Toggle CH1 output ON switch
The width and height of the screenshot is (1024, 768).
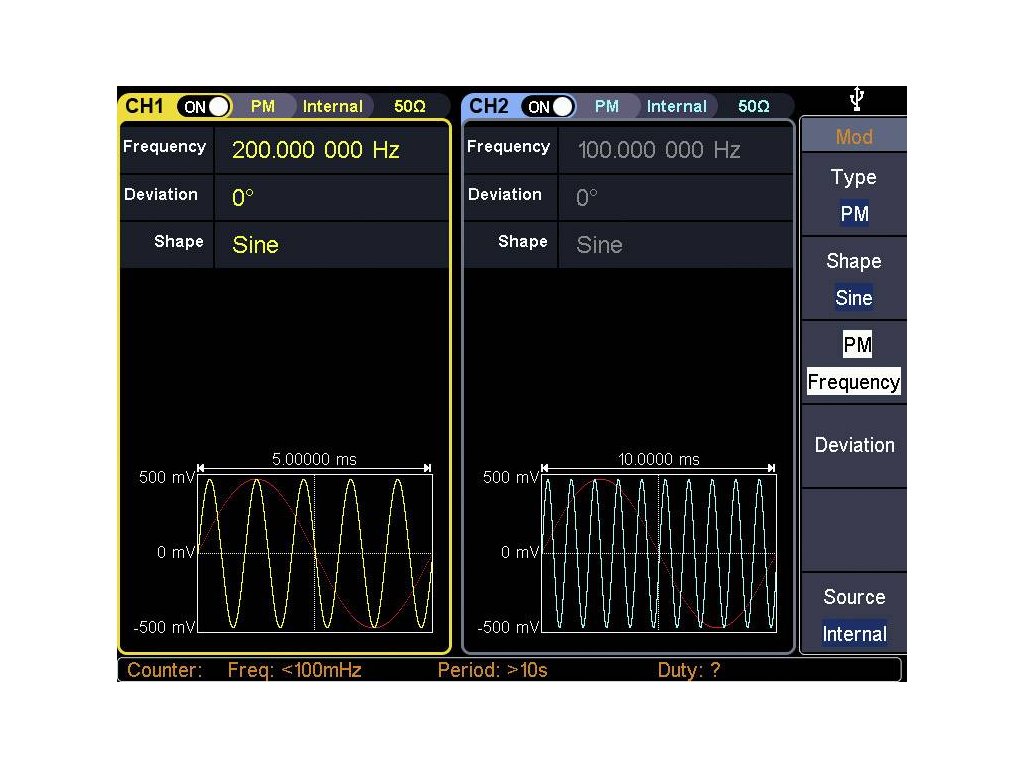click(204, 106)
